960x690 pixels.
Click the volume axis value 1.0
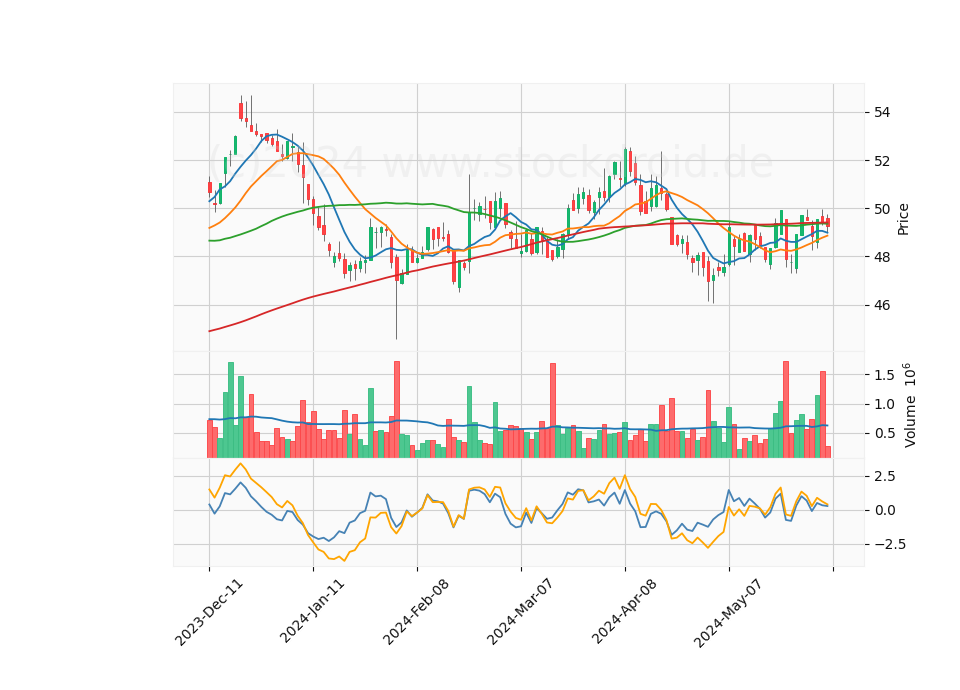pos(884,404)
